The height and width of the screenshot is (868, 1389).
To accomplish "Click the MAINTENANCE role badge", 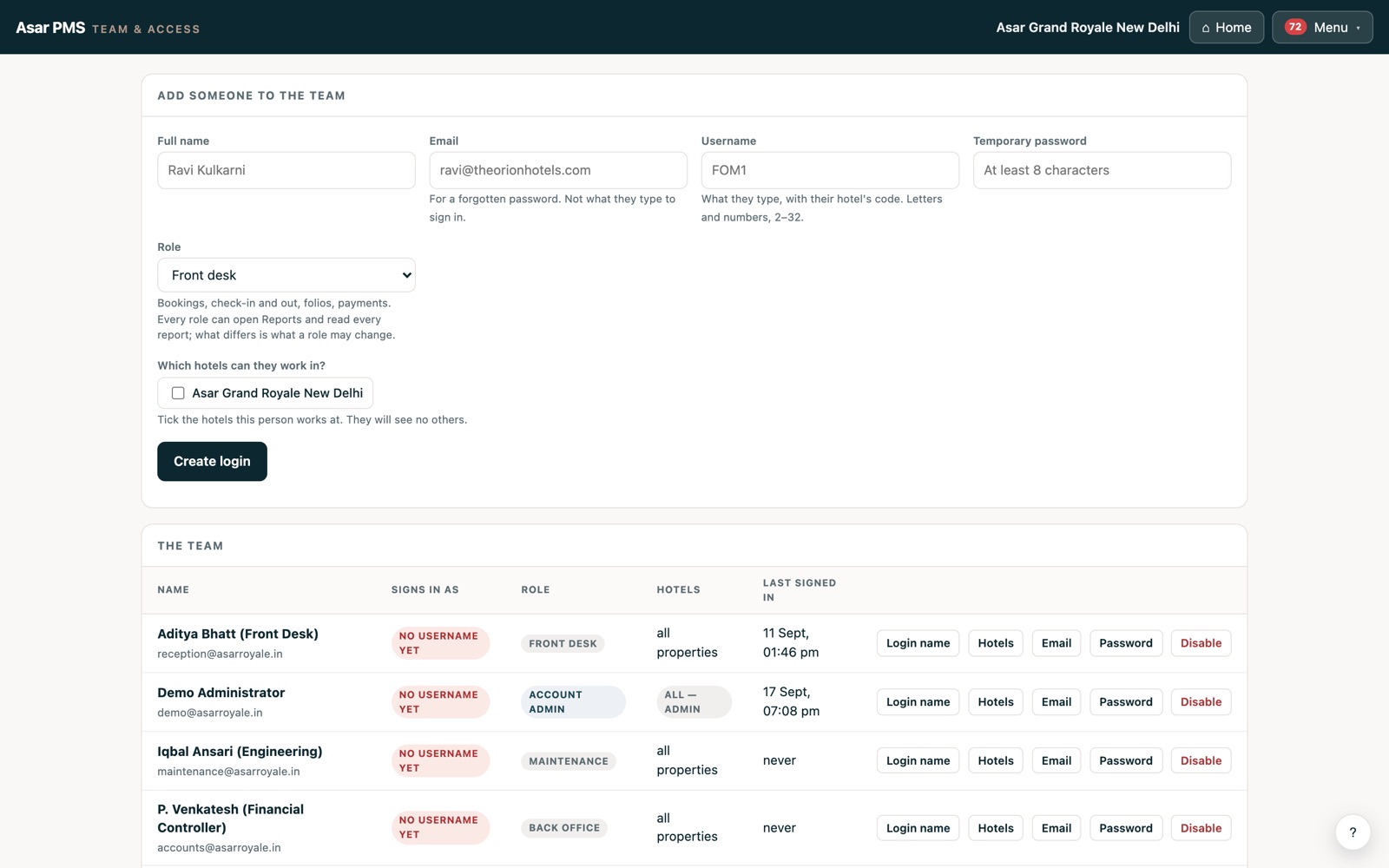I will pos(569,761).
